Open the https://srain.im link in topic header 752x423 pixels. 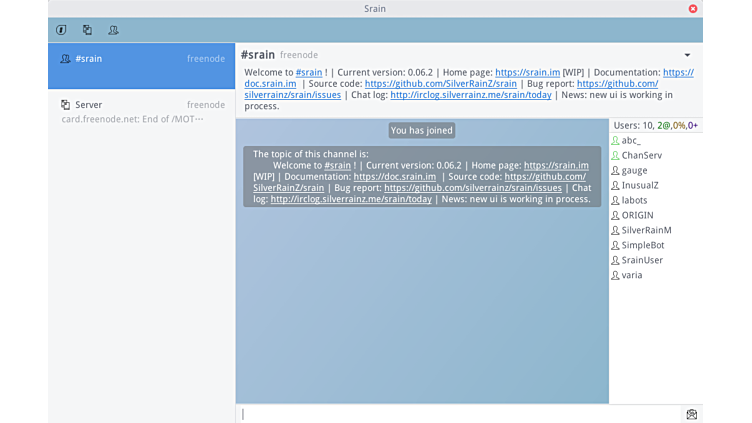click(527, 73)
